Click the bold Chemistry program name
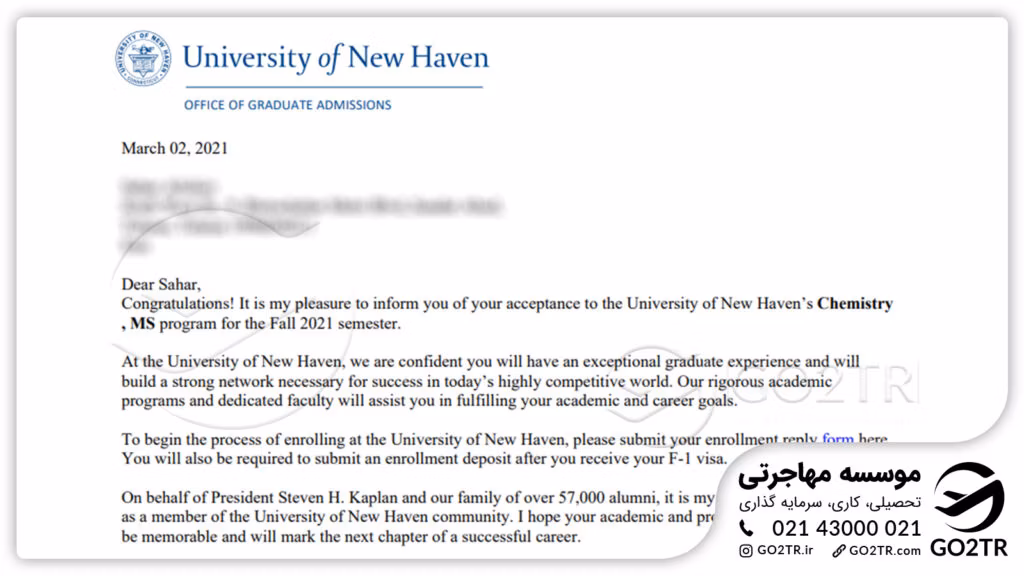 click(855, 304)
